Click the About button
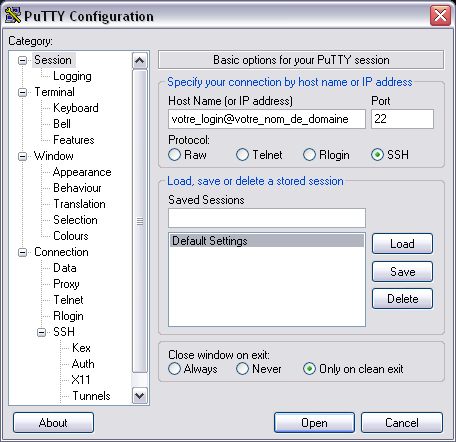The width and height of the screenshot is (456, 442). pyautogui.click(x=53, y=423)
